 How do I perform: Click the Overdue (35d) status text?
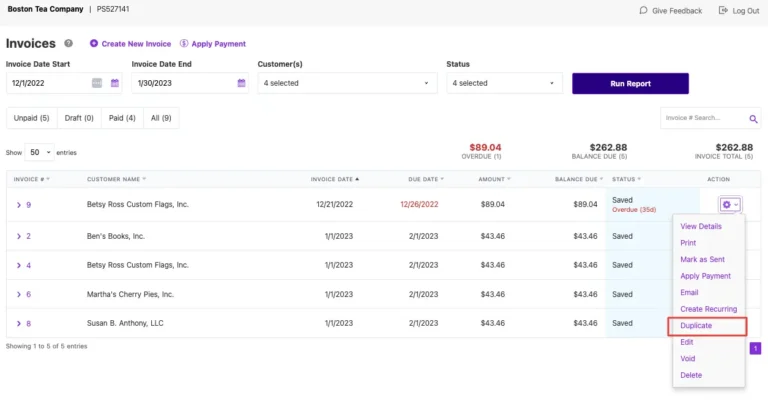pos(634,210)
